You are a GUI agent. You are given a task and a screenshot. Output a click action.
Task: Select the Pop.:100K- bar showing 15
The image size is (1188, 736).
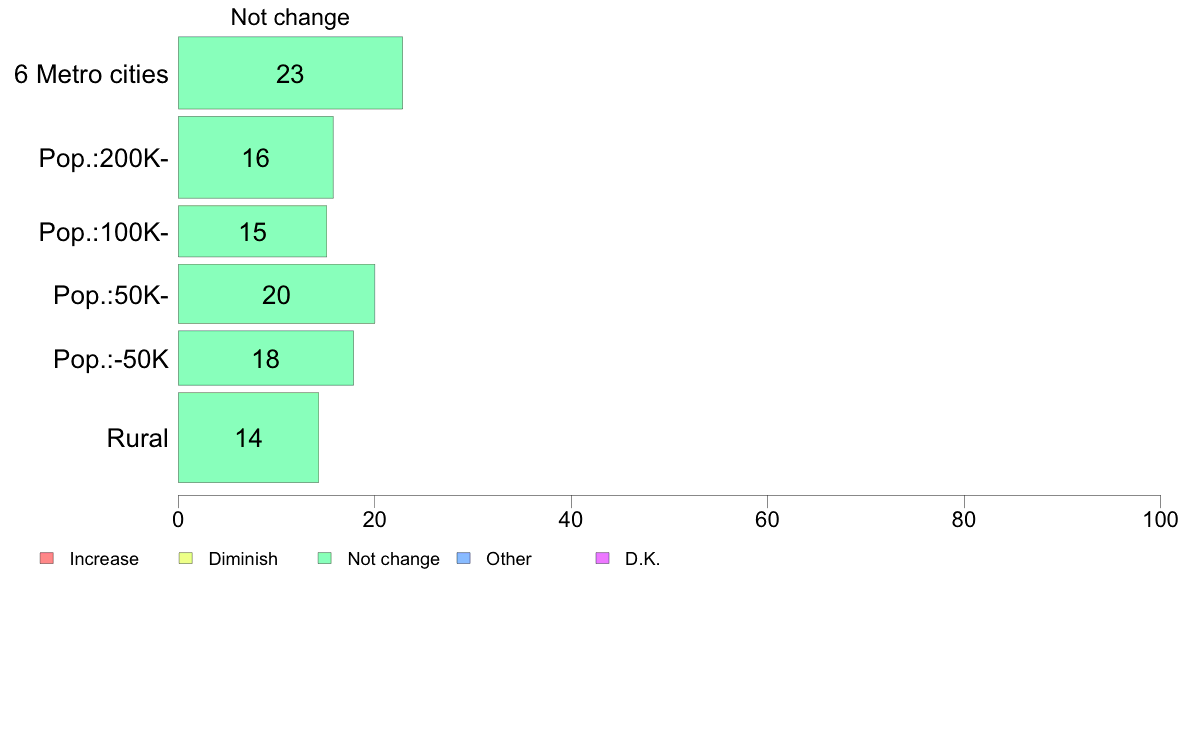coord(252,231)
